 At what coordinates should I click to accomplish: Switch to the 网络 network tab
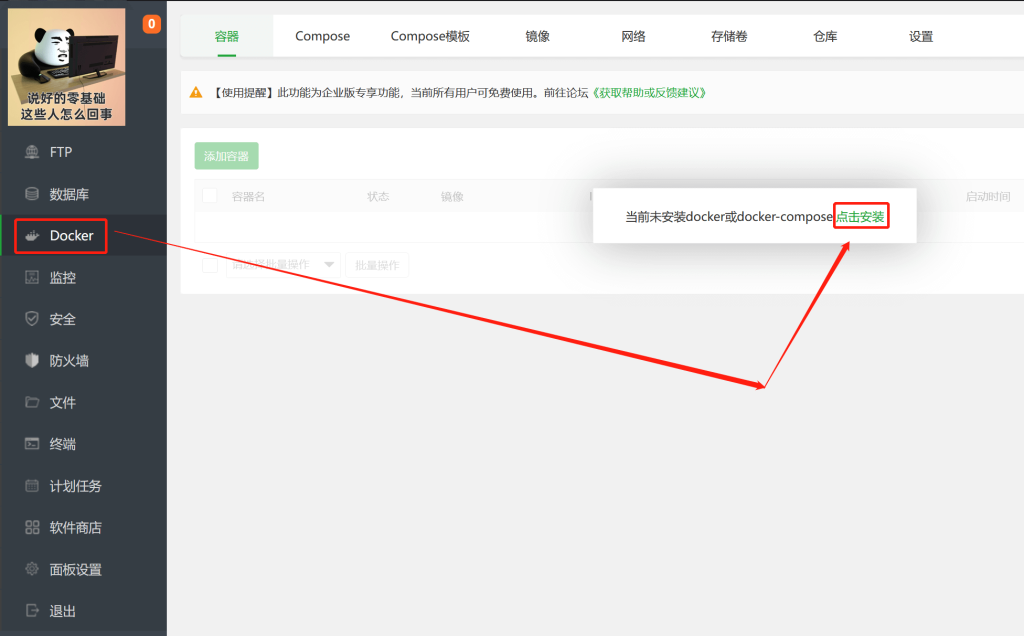pos(633,37)
